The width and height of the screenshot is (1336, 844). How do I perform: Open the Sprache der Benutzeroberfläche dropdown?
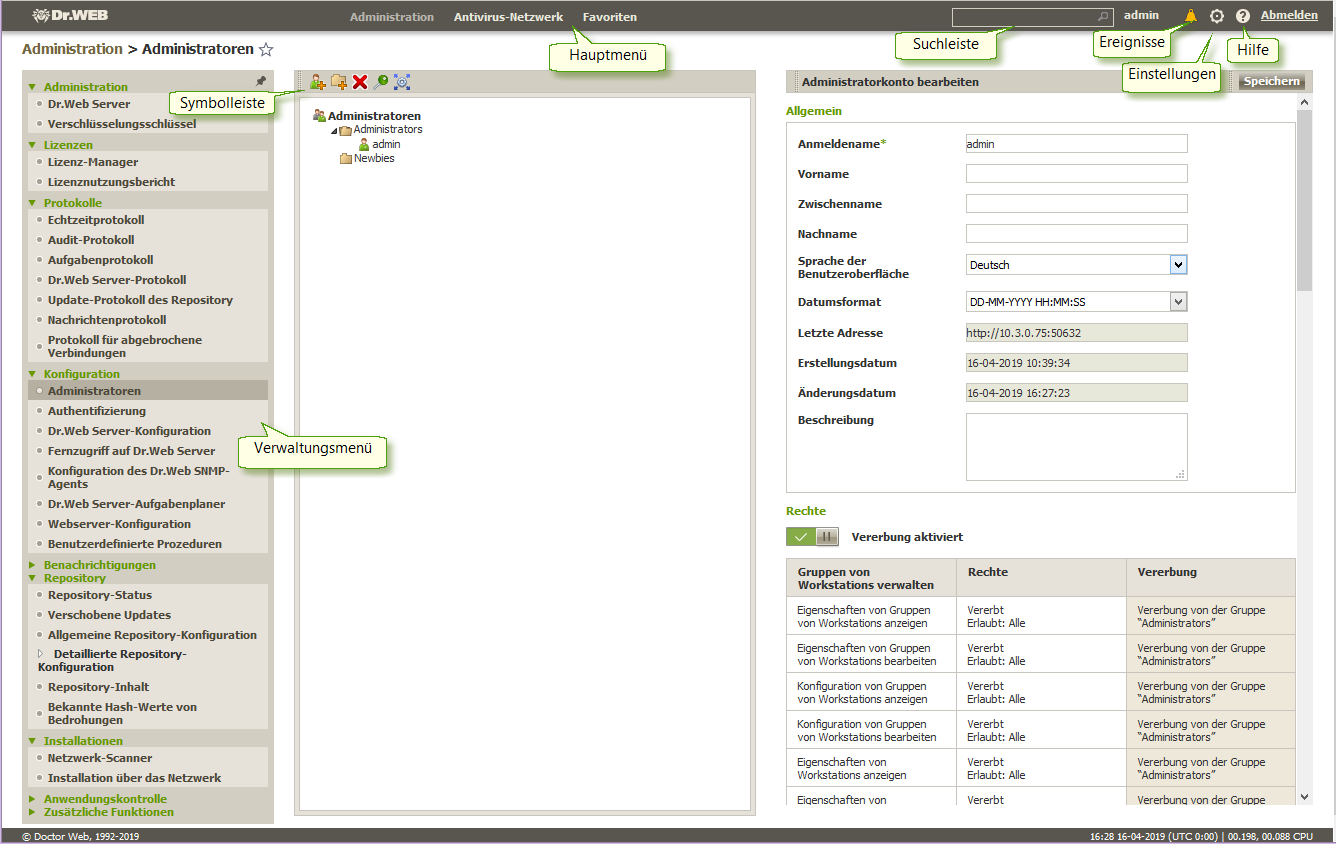pos(1179,265)
